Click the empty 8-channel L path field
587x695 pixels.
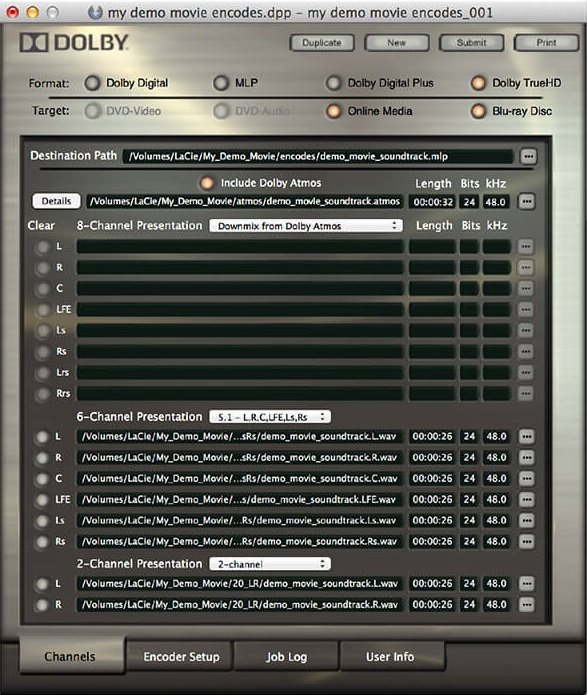click(240, 246)
